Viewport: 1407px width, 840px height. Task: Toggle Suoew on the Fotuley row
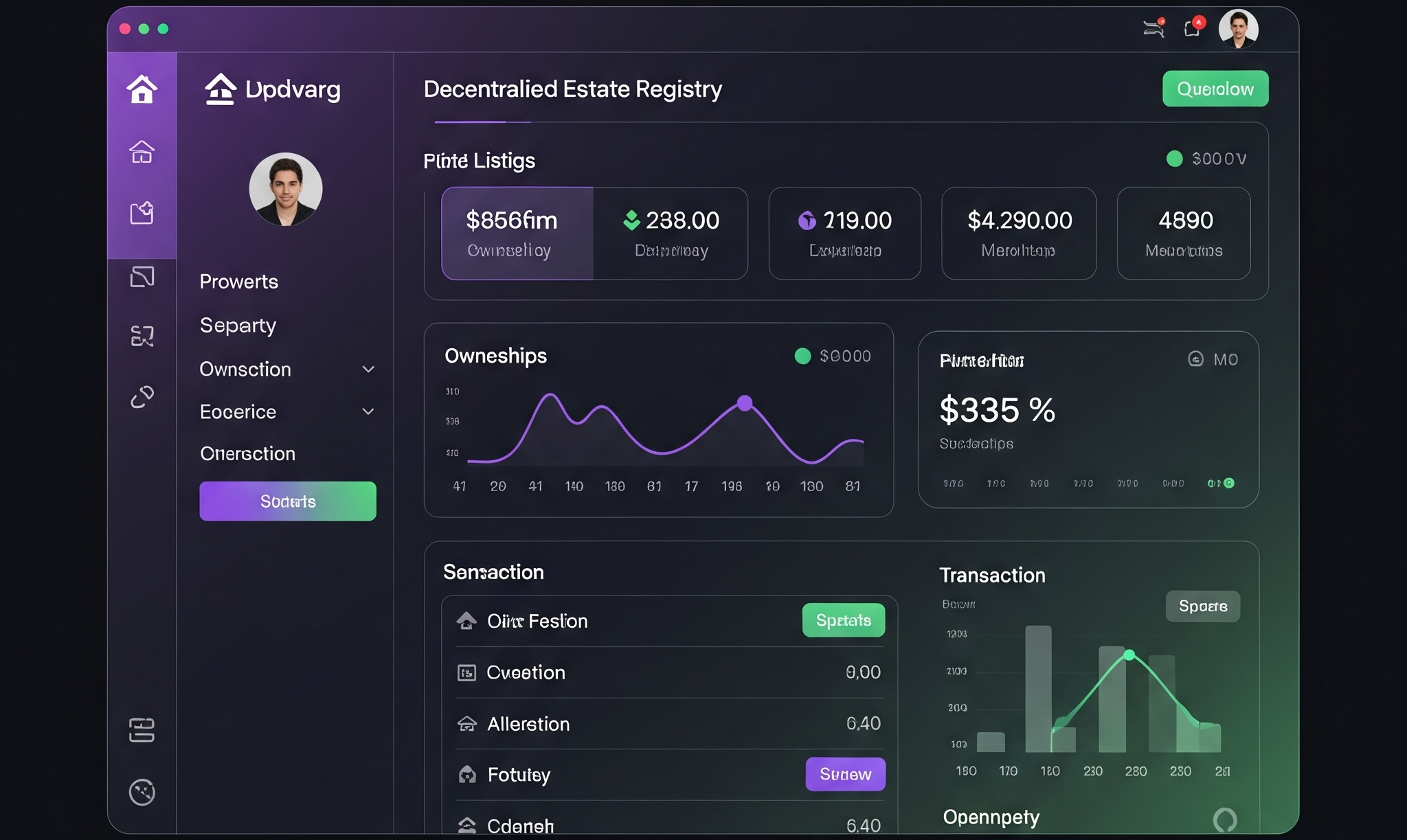click(x=846, y=774)
